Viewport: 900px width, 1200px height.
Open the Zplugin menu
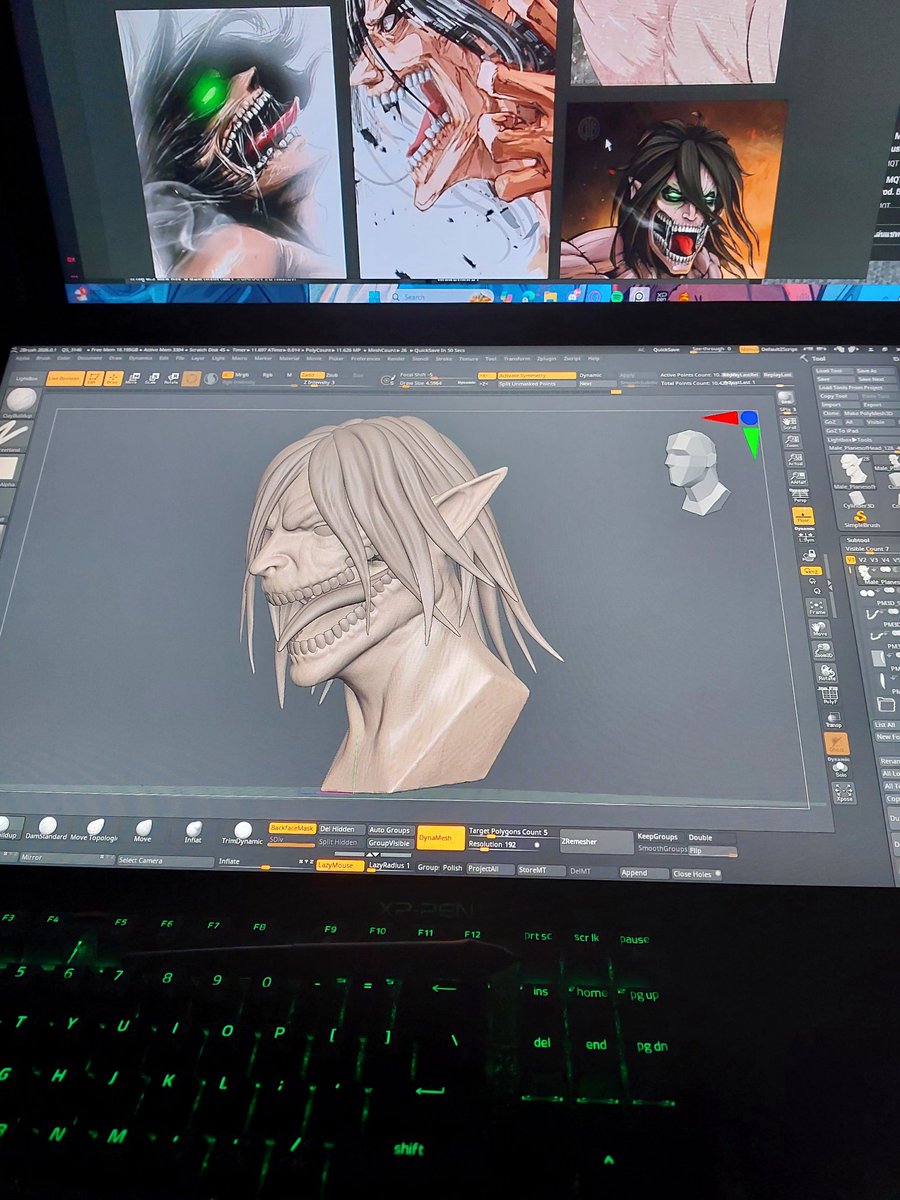pos(546,358)
